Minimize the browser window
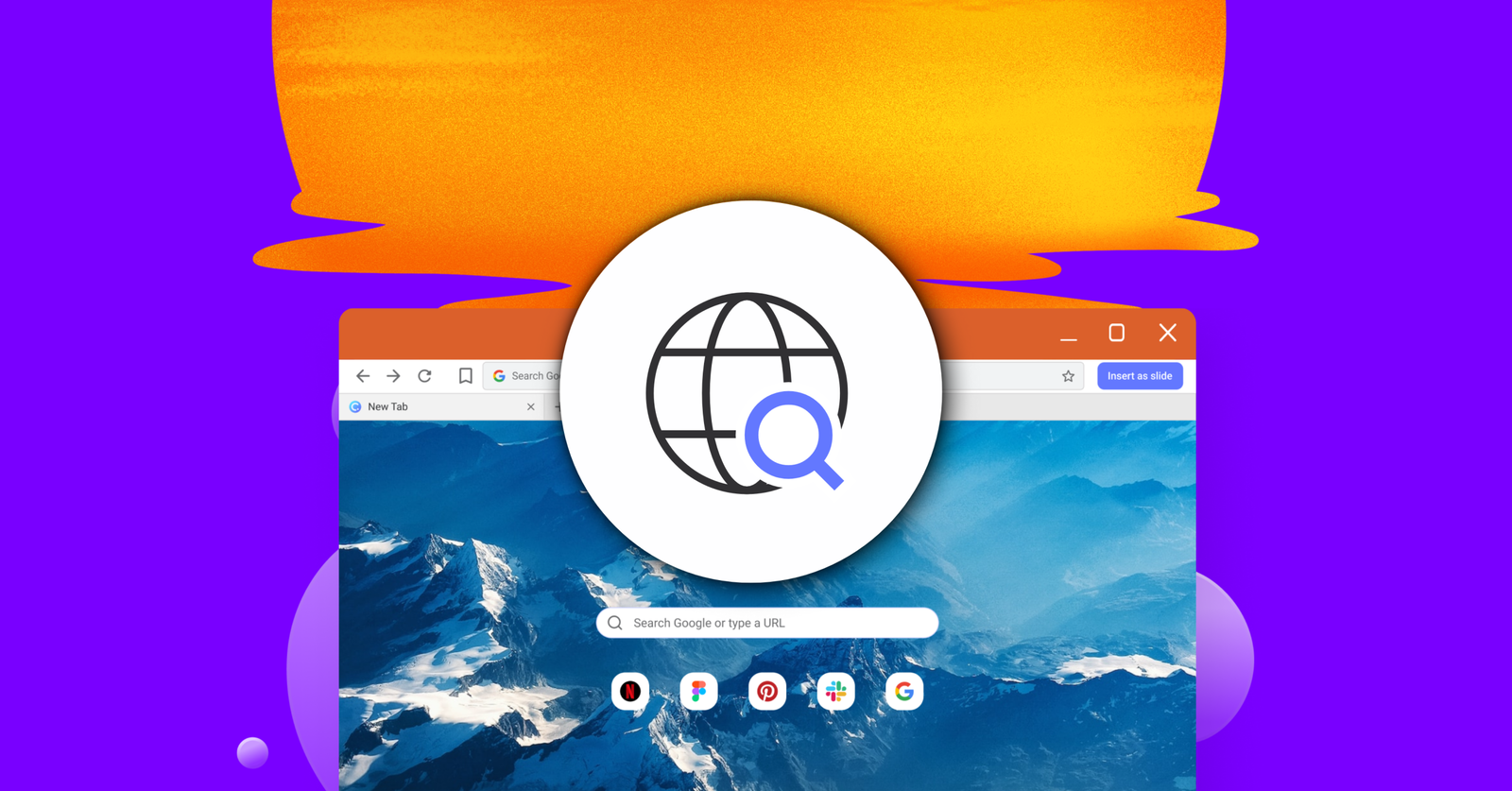1512x791 pixels. 1069,338
